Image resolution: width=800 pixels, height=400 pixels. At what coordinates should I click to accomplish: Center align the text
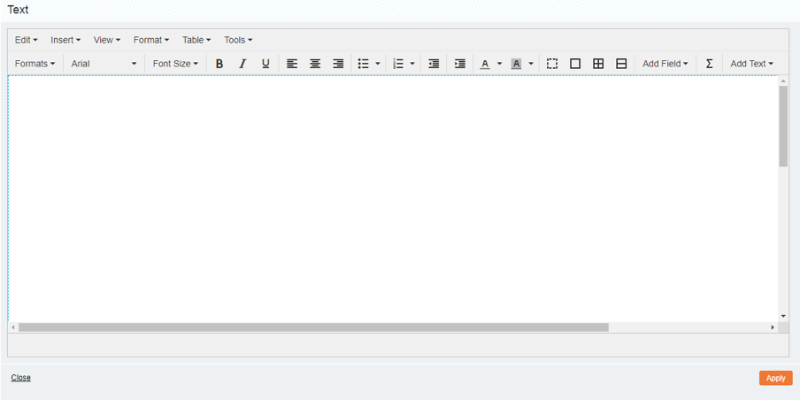tap(315, 64)
